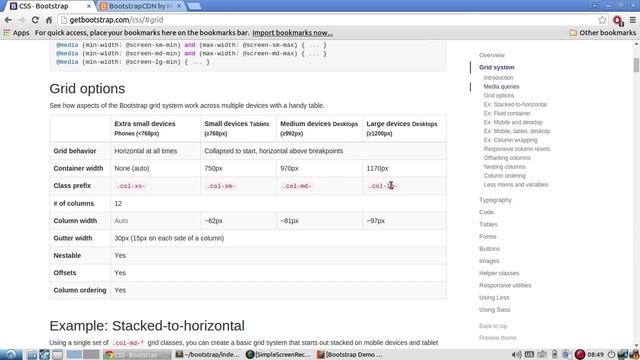Click the red record tray icon
Image resolution: width=640 pixels, height=360 pixels.
[x=580, y=355]
